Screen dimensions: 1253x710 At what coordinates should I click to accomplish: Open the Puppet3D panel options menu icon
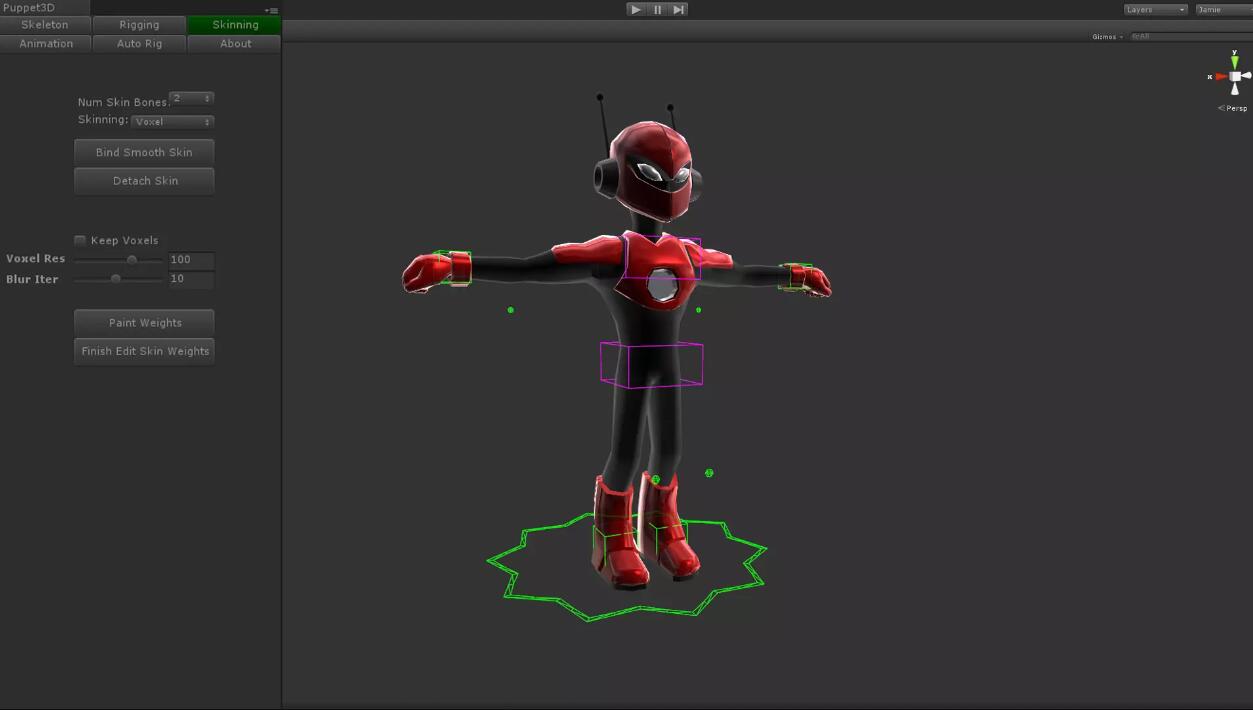click(271, 11)
